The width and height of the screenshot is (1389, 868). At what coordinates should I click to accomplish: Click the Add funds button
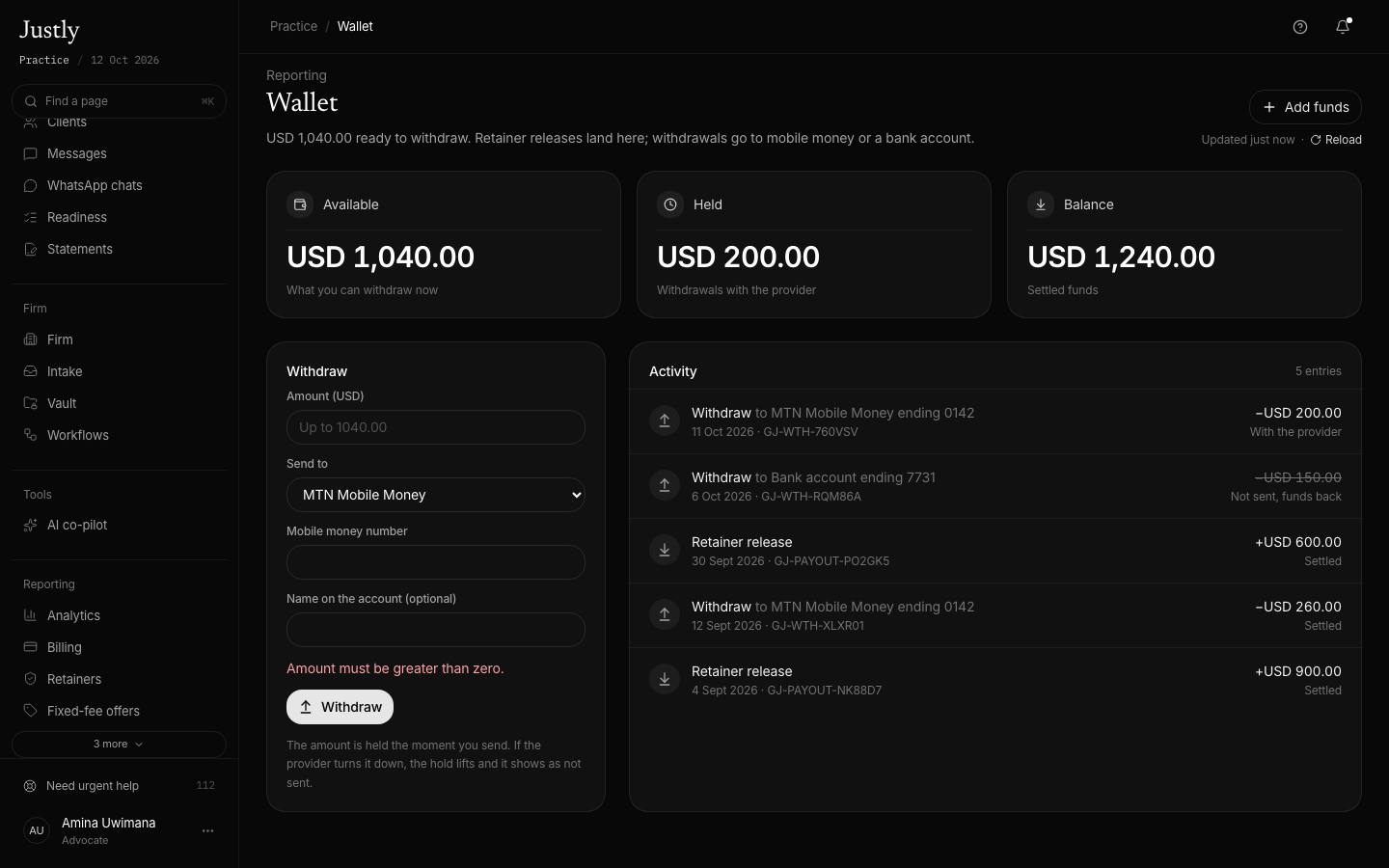tap(1305, 107)
